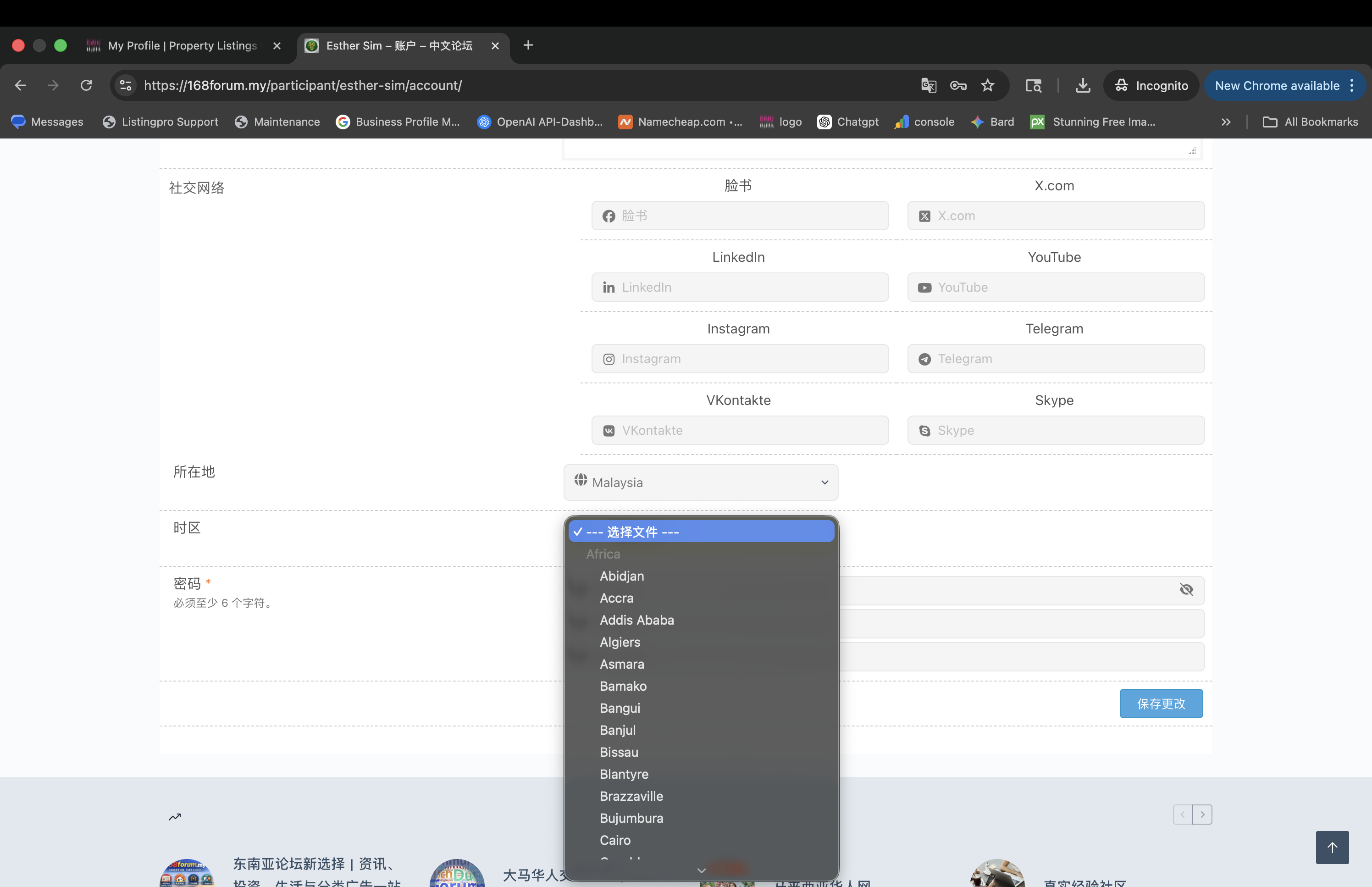Click New Chrome available button

(x=1277, y=85)
